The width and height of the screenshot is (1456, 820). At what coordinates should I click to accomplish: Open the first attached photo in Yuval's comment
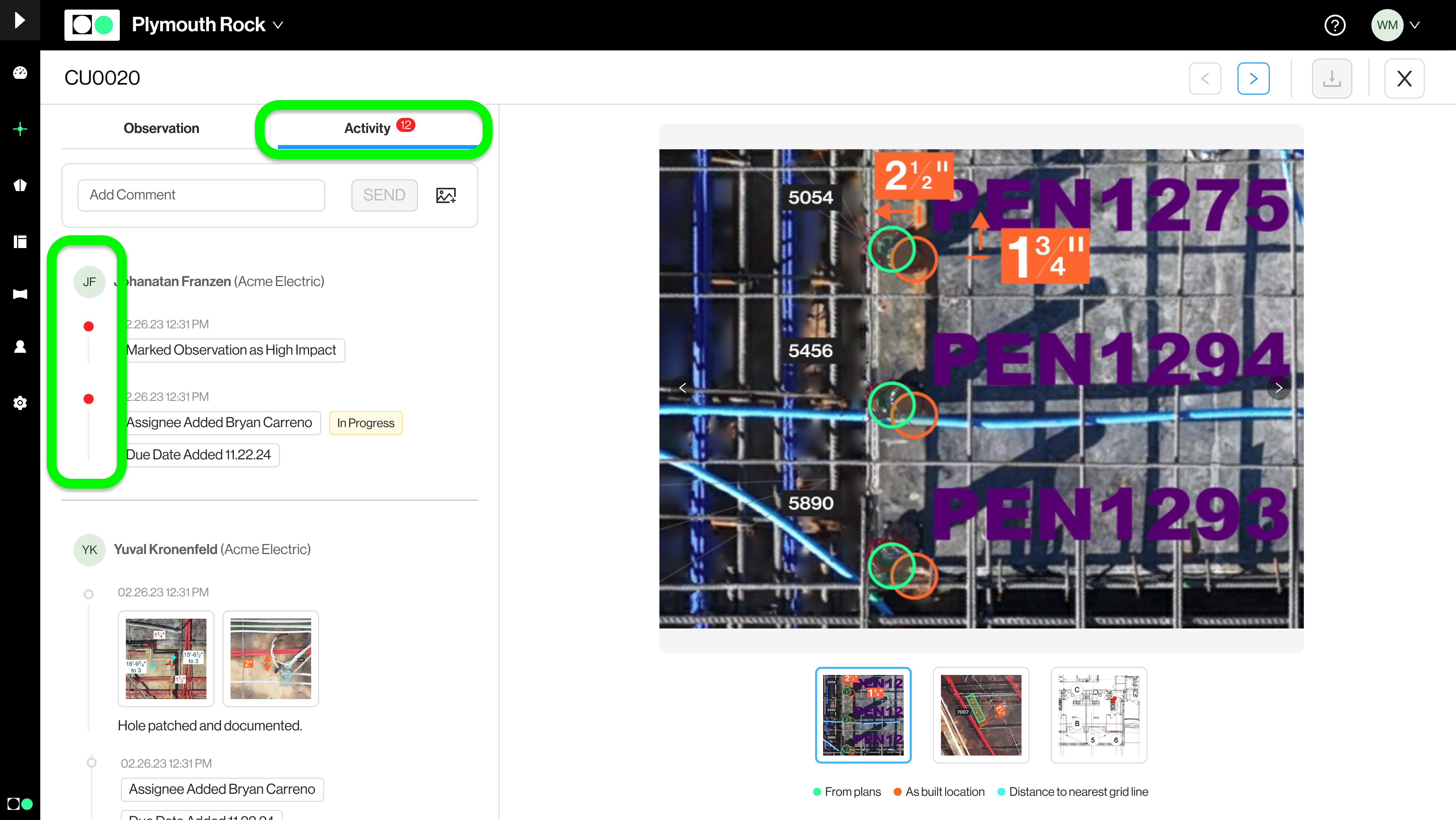point(166,659)
